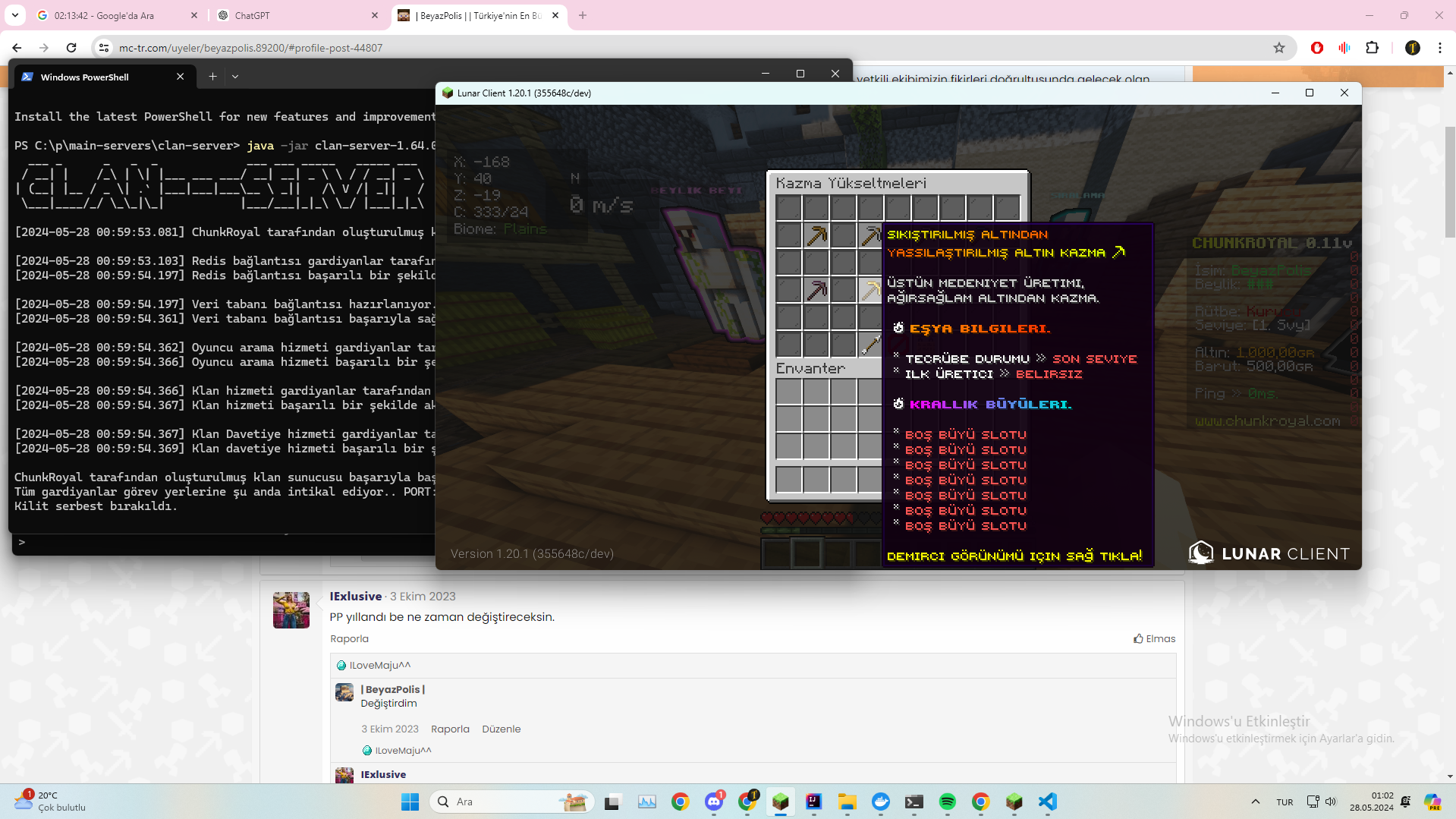Like the post with the Elmas button
The image size is (1456, 819).
(x=1155, y=639)
